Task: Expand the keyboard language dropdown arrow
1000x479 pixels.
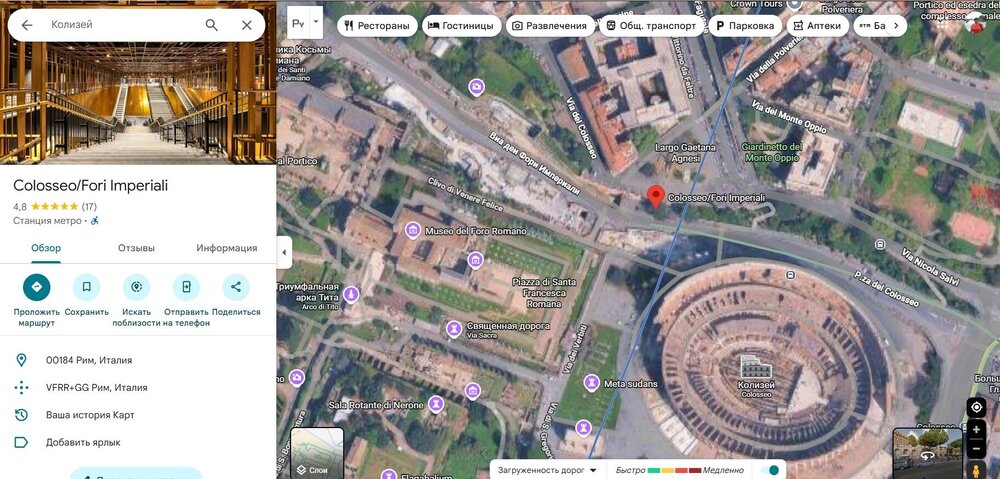Action: (x=317, y=20)
